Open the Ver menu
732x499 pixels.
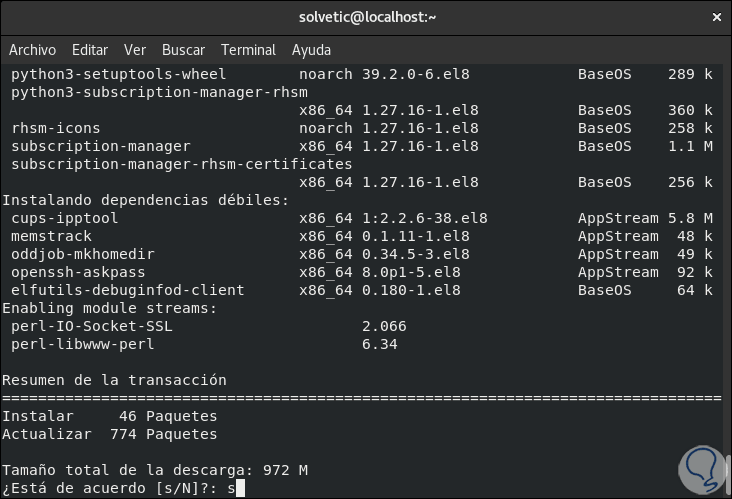click(x=135, y=50)
